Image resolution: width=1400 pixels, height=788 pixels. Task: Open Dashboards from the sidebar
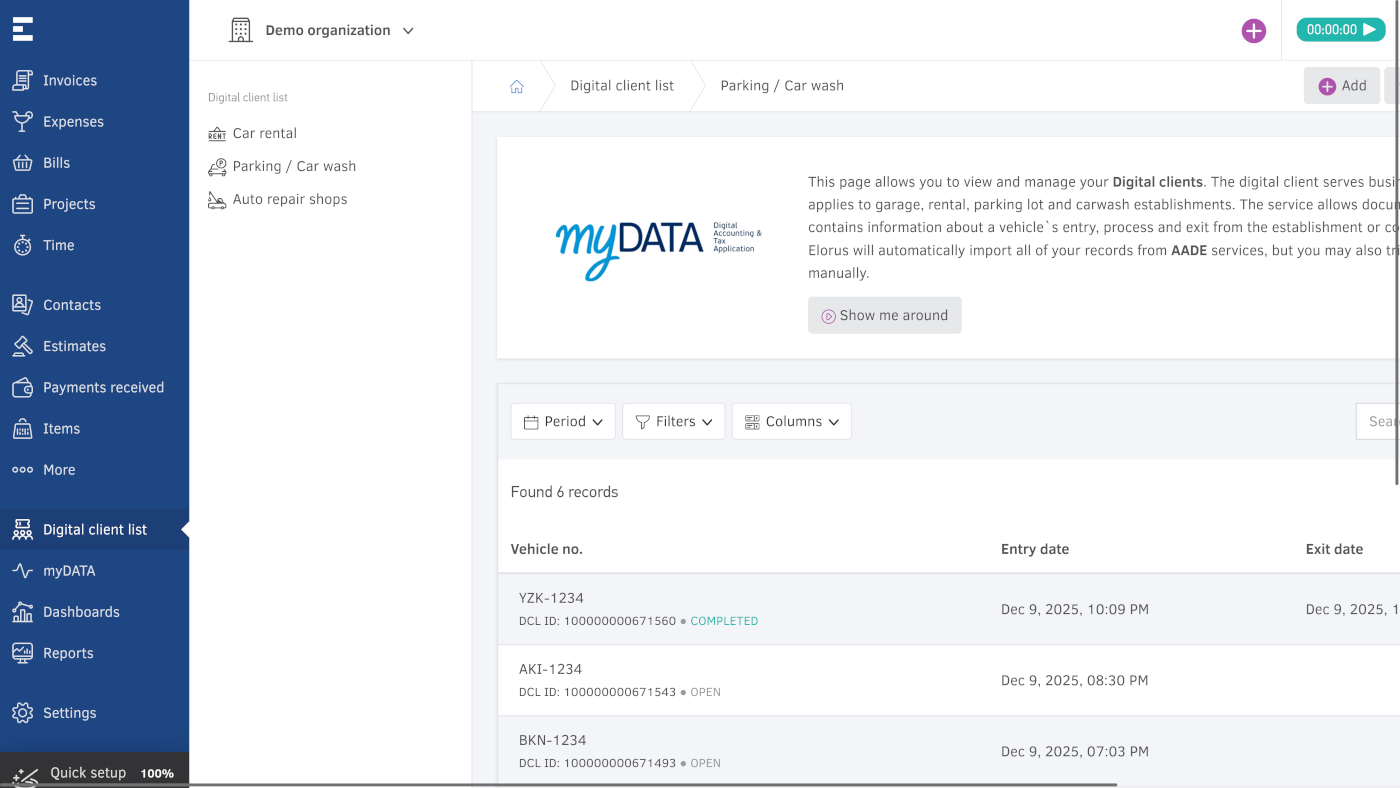81,612
